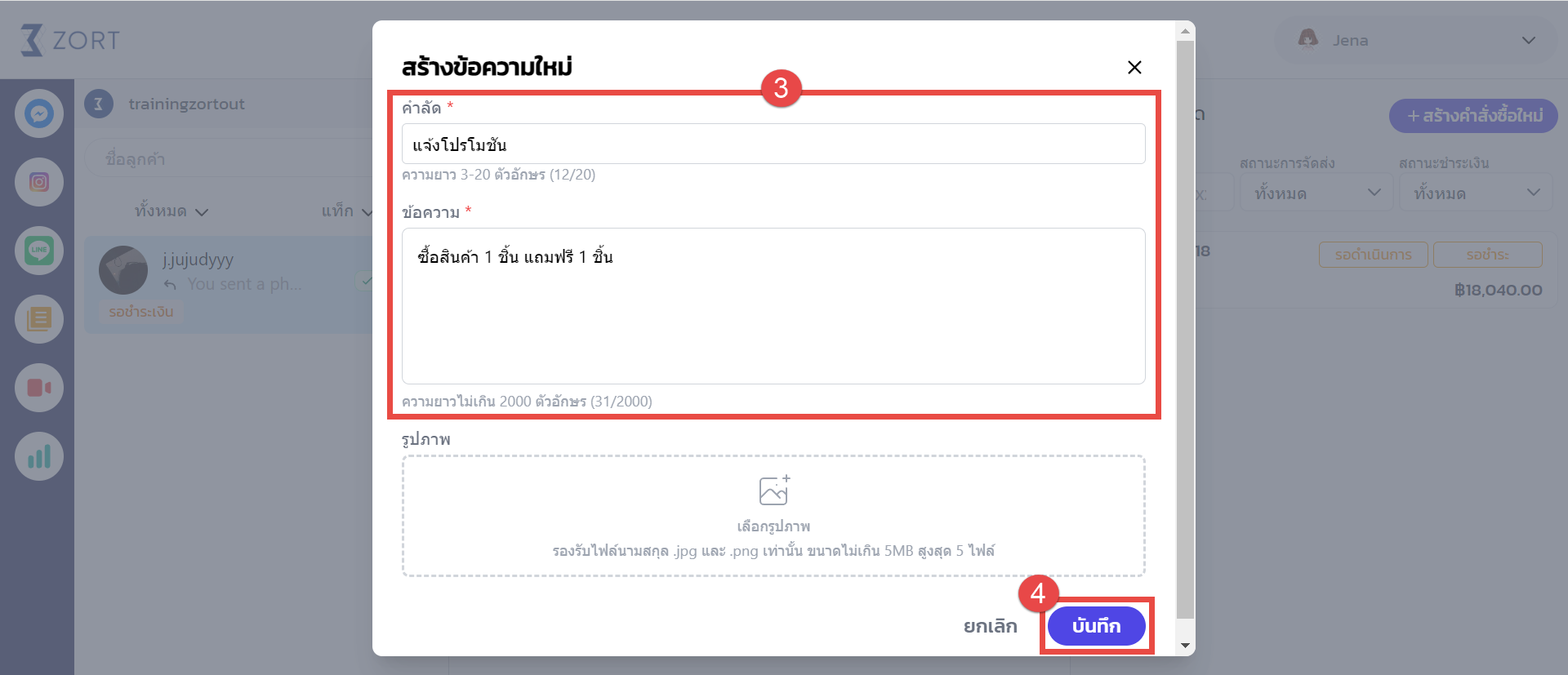The width and height of the screenshot is (1568, 675).
Task: Expand the ทั้งหมด chat filter dropdown
Action: [x=171, y=211]
